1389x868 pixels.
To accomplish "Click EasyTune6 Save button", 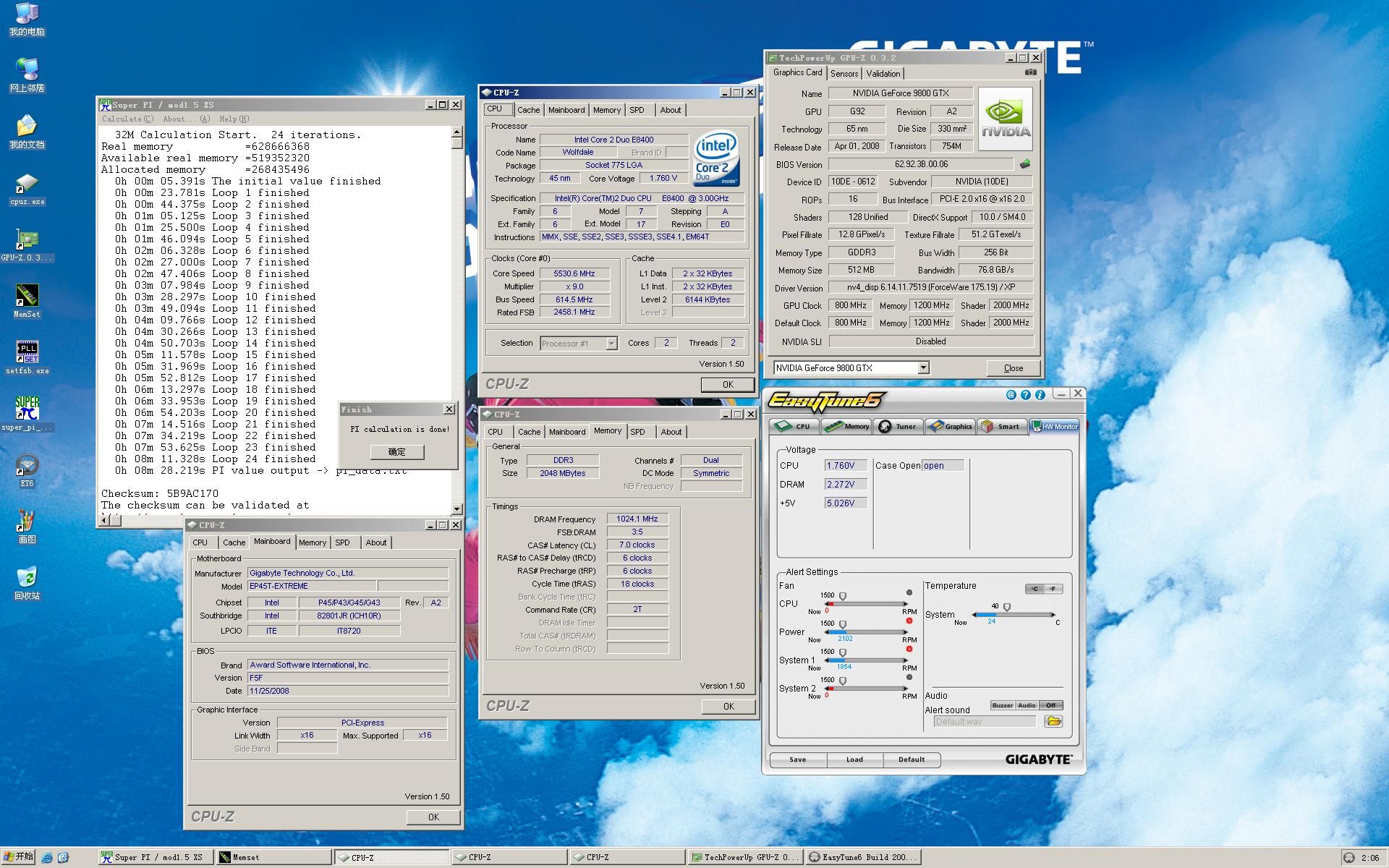I will click(798, 759).
